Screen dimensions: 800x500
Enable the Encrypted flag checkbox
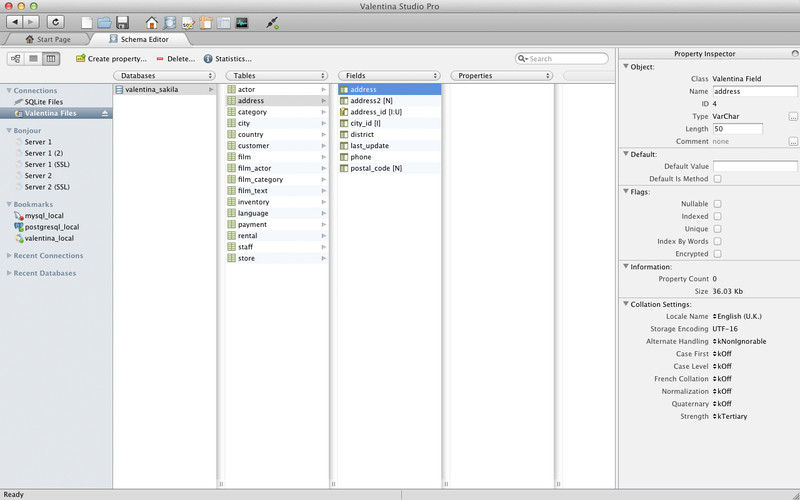coord(717,254)
